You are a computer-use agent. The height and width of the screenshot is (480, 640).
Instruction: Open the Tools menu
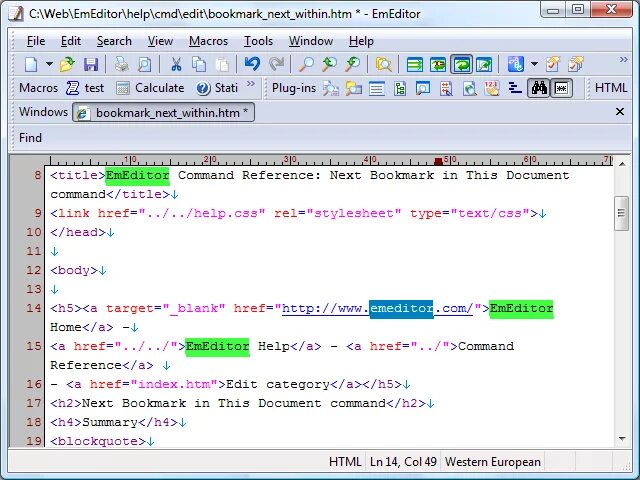tap(258, 41)
